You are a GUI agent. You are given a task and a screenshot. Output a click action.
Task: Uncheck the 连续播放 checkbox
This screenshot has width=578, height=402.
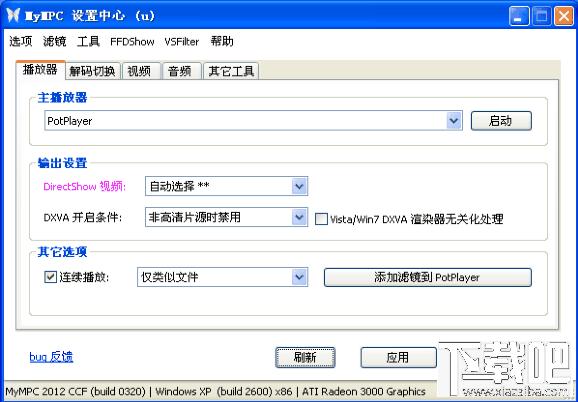point(50,277)
